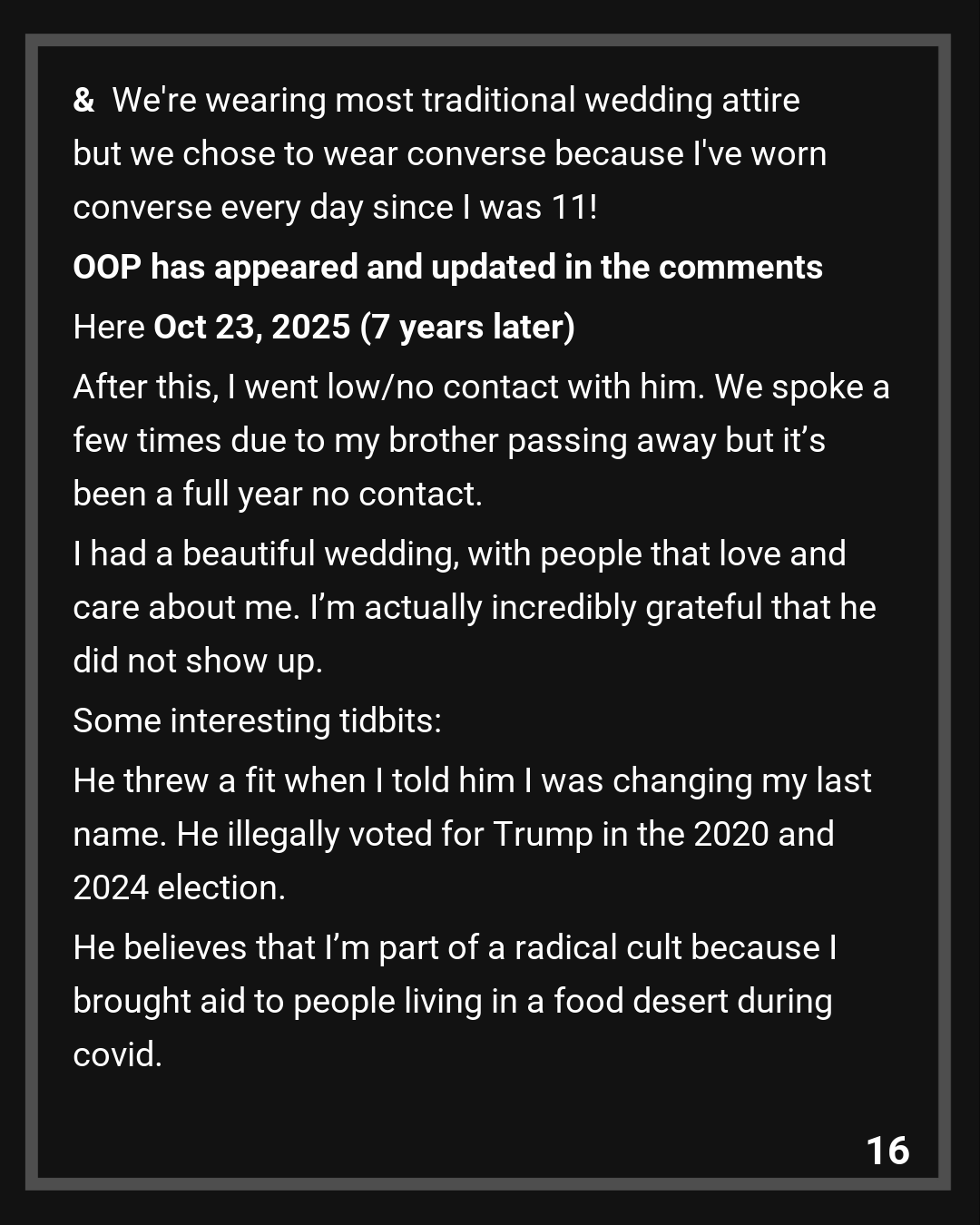Click the page number 16
Screen dimensions: 980x1225
(x=887, y=1150)
